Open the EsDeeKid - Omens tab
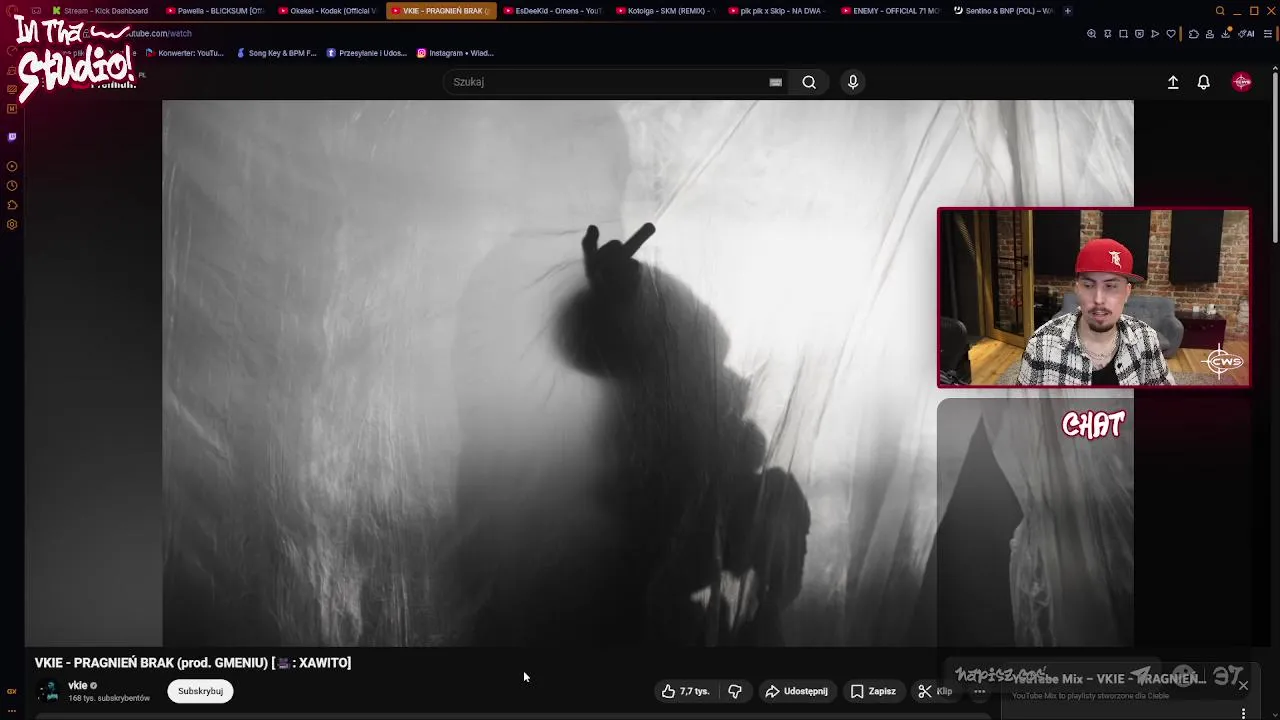The image size is (1280, 720). pyautogui.click(x=552, y=11)
